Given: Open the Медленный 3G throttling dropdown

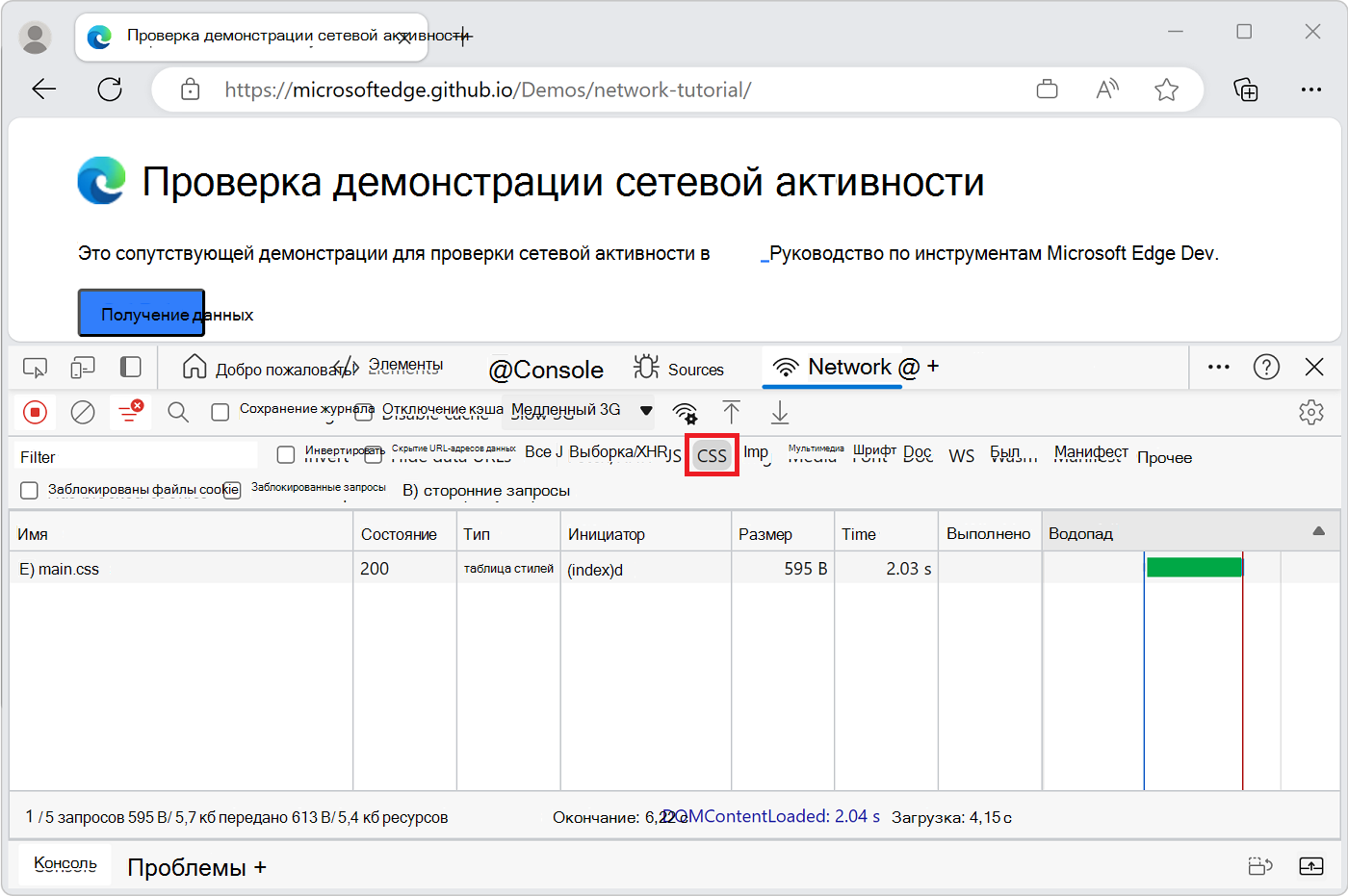Looking at the screenshot, I should [578, 410].
